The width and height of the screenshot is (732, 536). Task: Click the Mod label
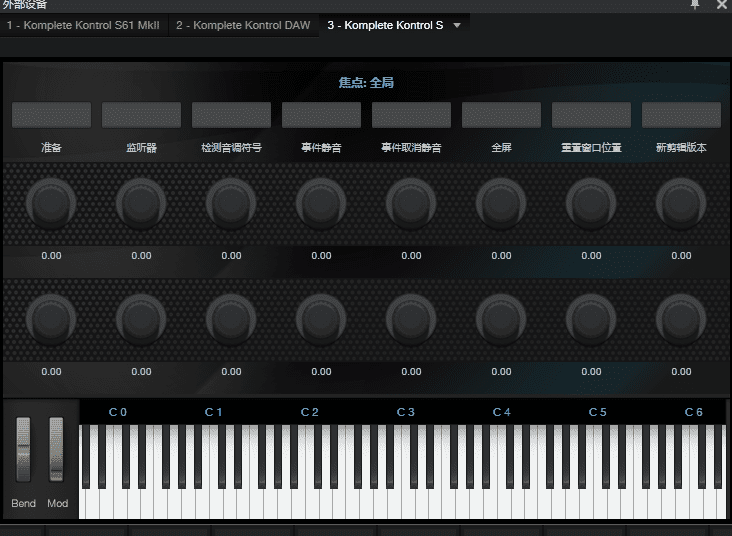click(x=57, y=503)
